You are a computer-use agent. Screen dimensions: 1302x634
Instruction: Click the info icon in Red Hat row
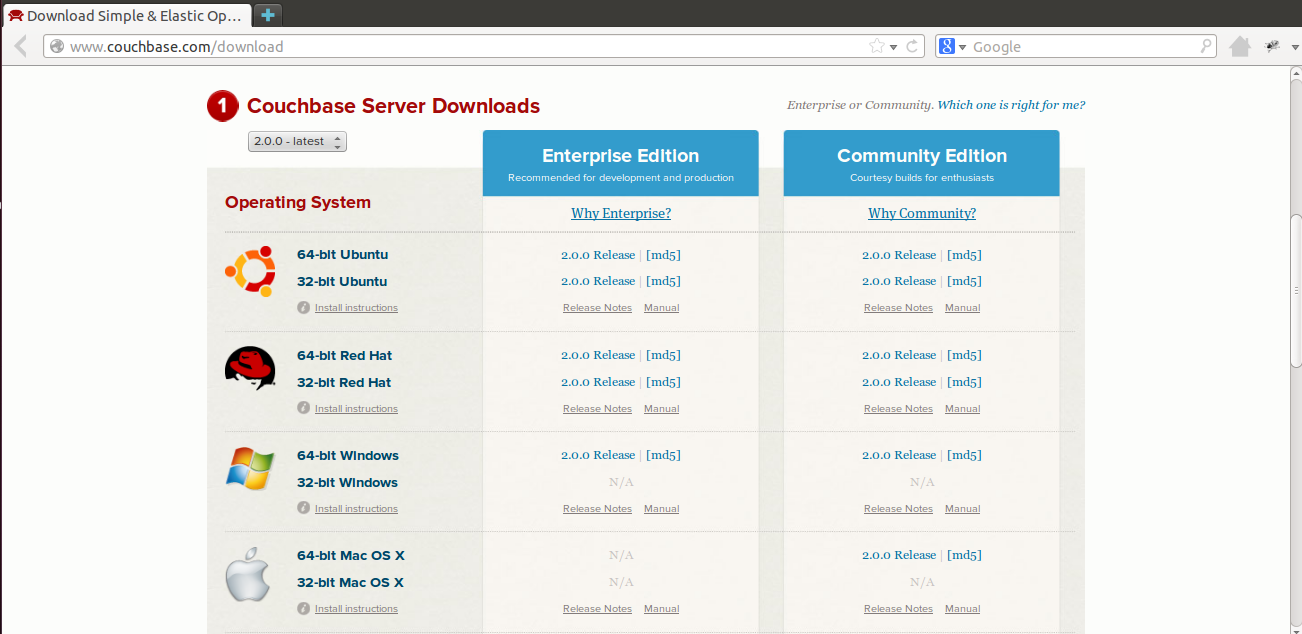pyautogui.click(x=304, y=408)
